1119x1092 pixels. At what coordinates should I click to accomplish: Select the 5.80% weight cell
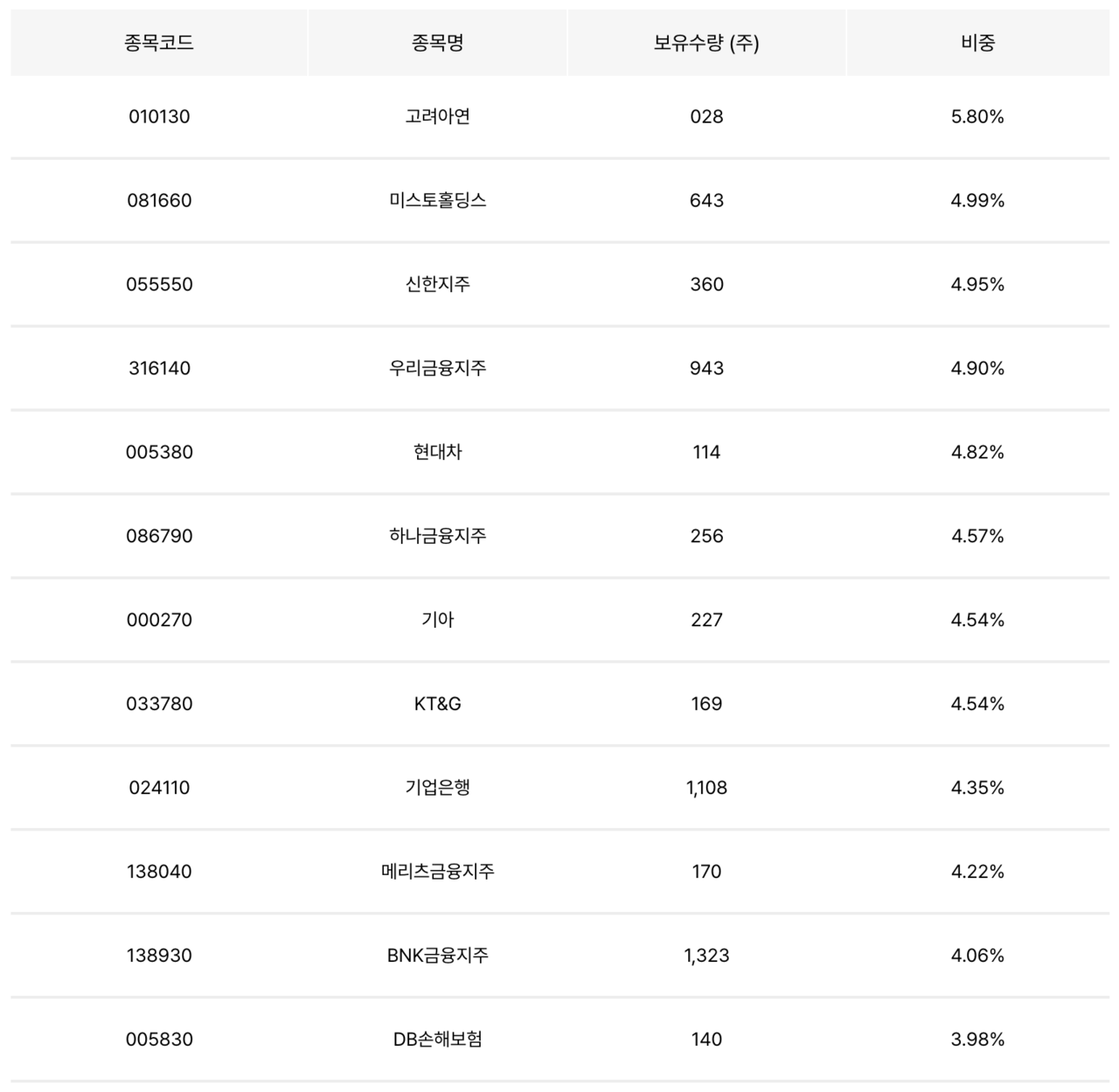click(x=977, y=116)
